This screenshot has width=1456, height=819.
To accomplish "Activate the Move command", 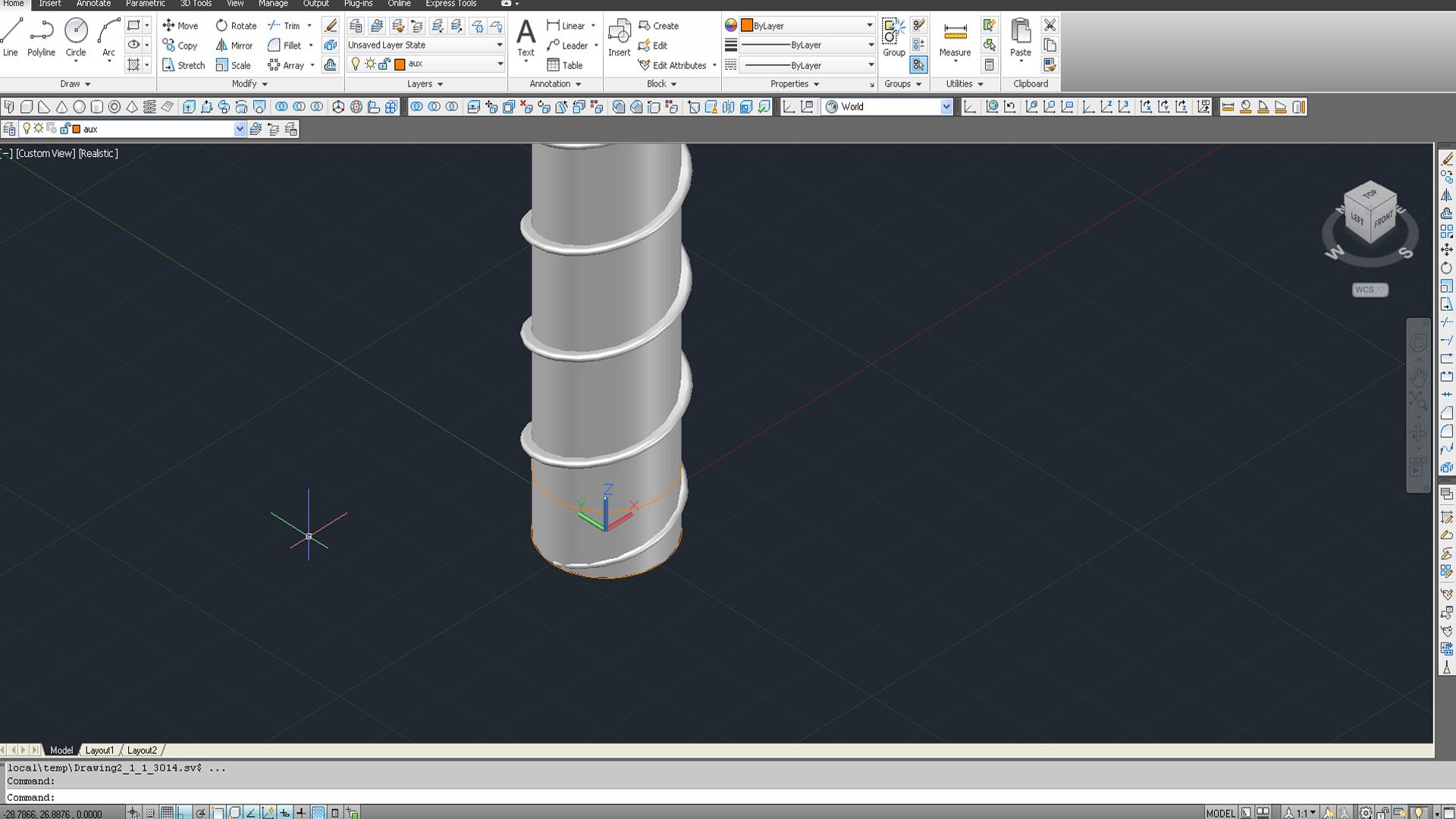I will pyautogui.click(x=180, y=25).
